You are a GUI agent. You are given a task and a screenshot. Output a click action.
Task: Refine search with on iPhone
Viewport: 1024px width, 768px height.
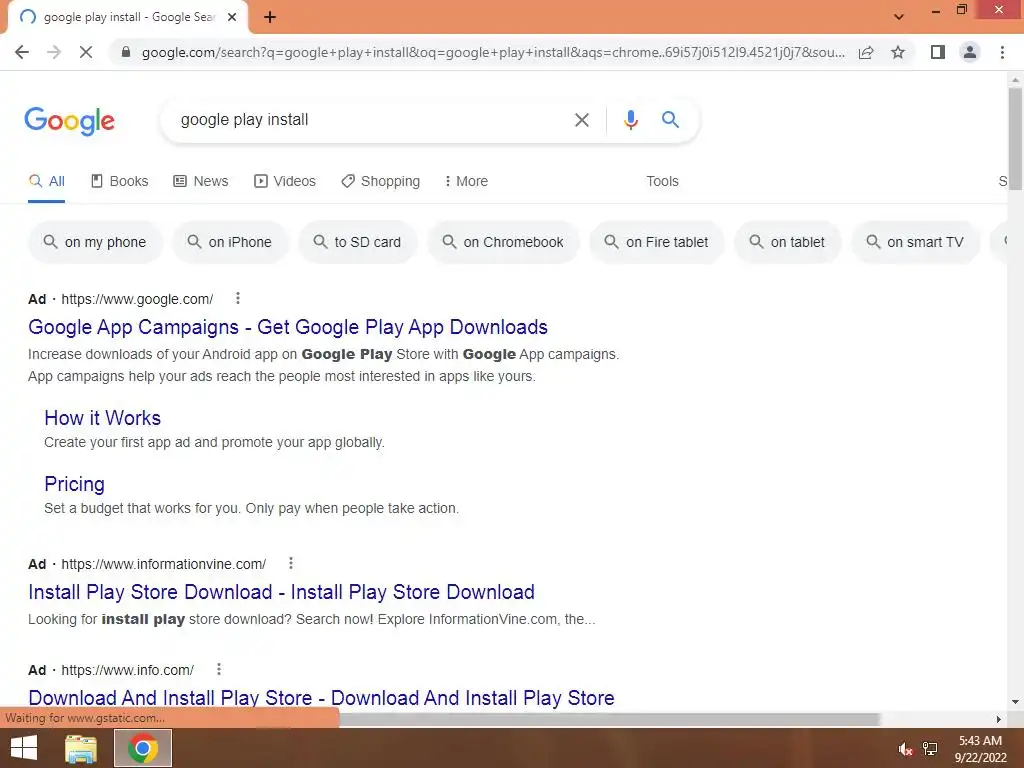230,242
